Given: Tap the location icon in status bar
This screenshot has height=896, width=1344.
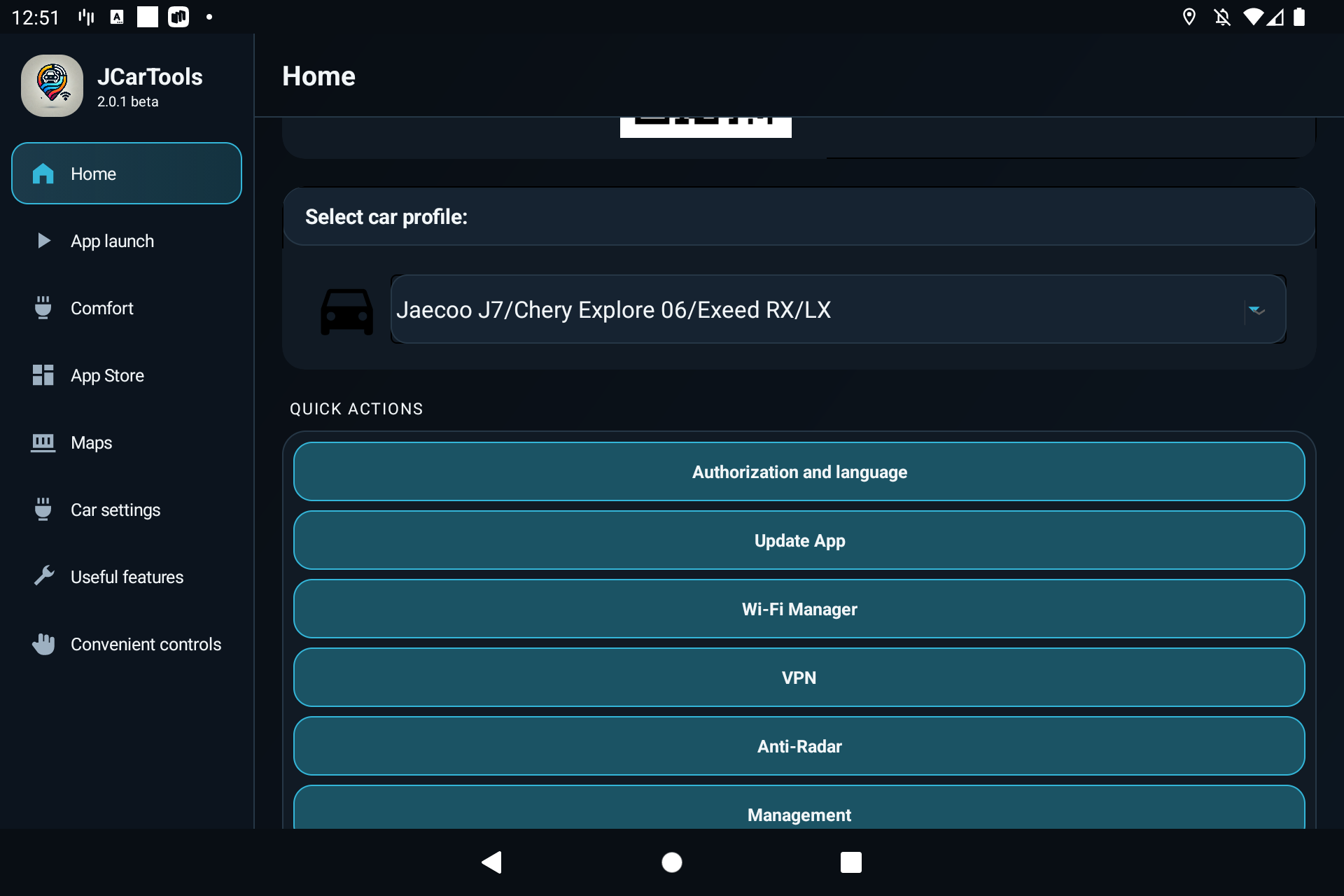Looking at the screenshot, I should (x=1189, y=17).
